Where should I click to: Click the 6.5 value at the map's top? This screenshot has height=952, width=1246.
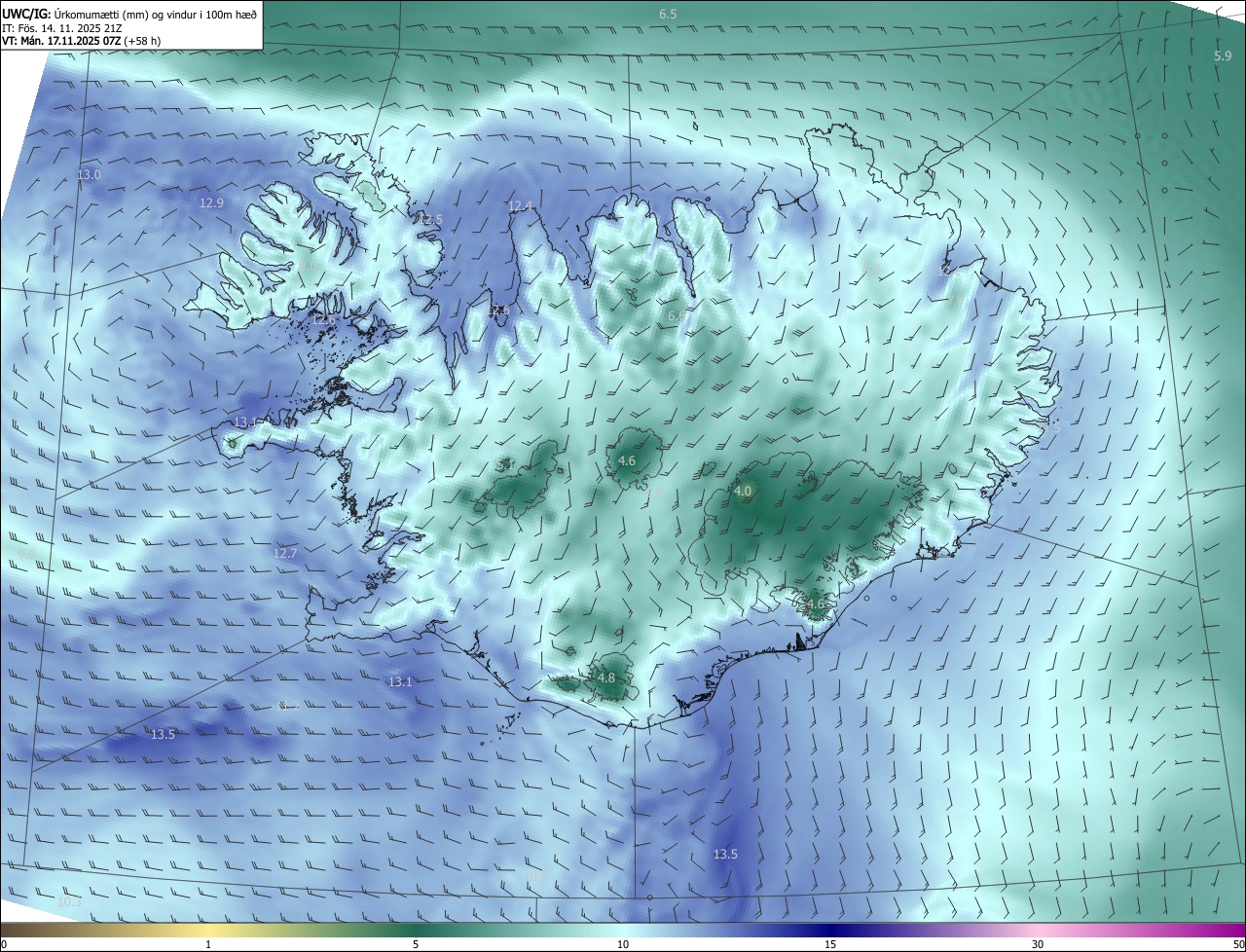[x=668, y=14]
